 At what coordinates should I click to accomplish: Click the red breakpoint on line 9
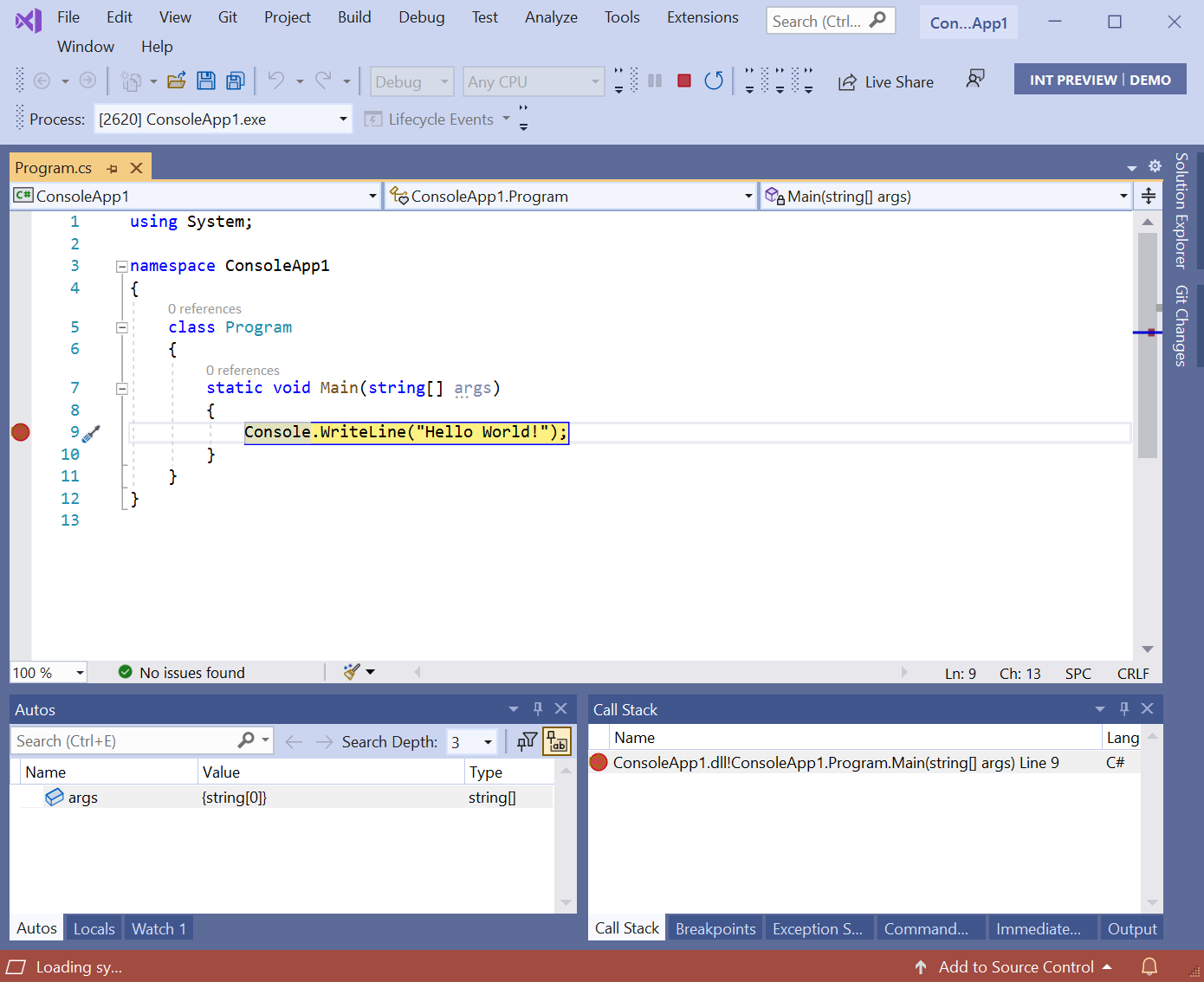point(21,432)
